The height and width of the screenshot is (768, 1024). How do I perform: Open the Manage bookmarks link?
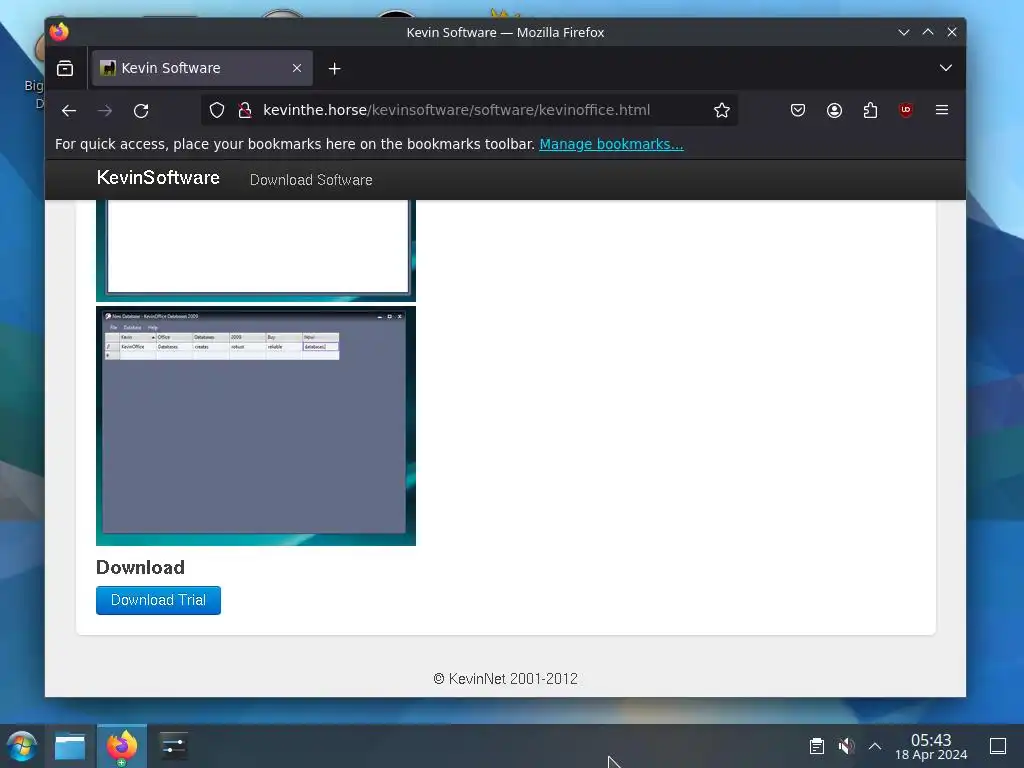point(611,144)
